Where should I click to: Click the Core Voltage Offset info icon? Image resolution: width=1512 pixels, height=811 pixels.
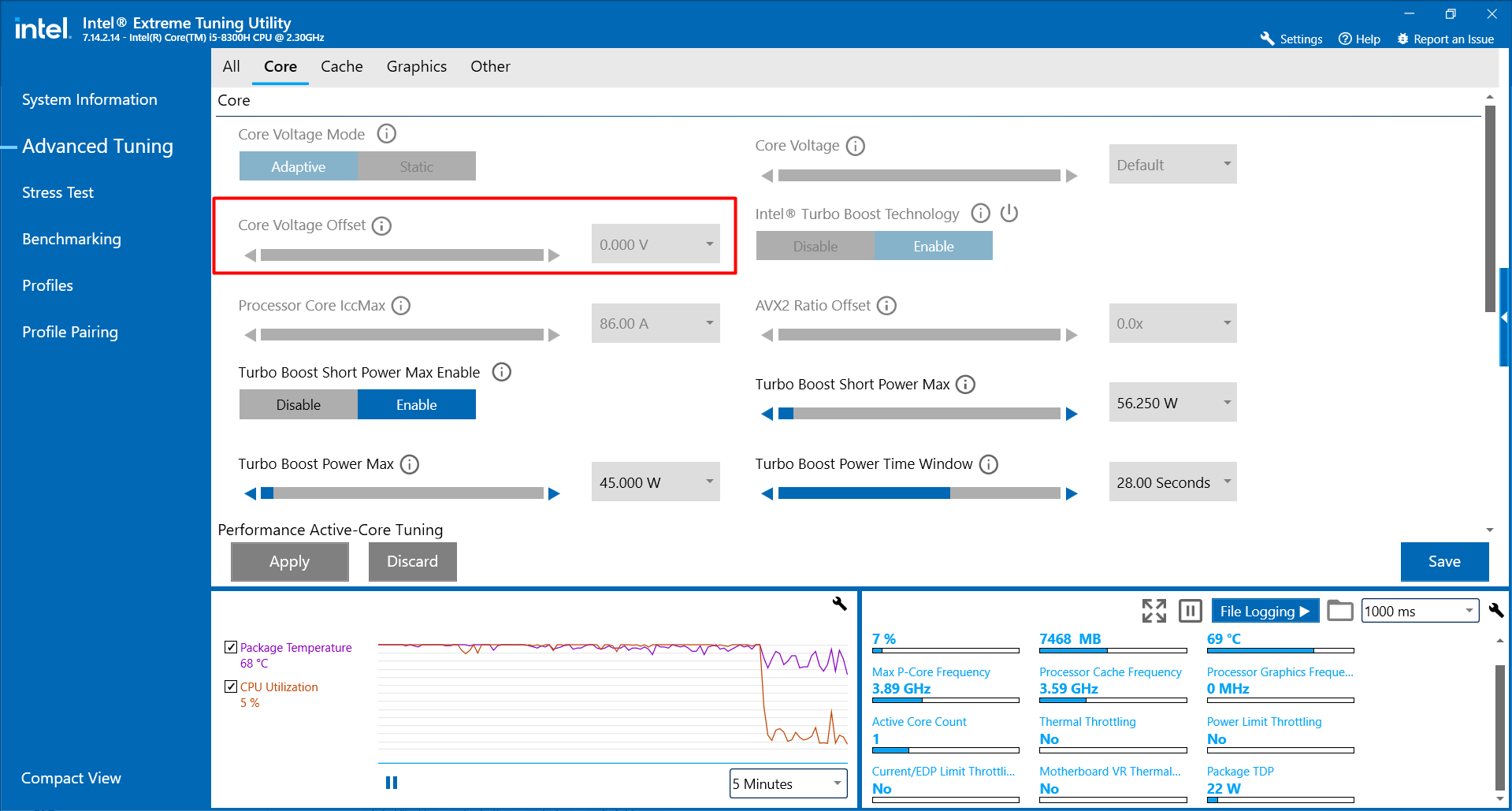[x=381, y=226]
